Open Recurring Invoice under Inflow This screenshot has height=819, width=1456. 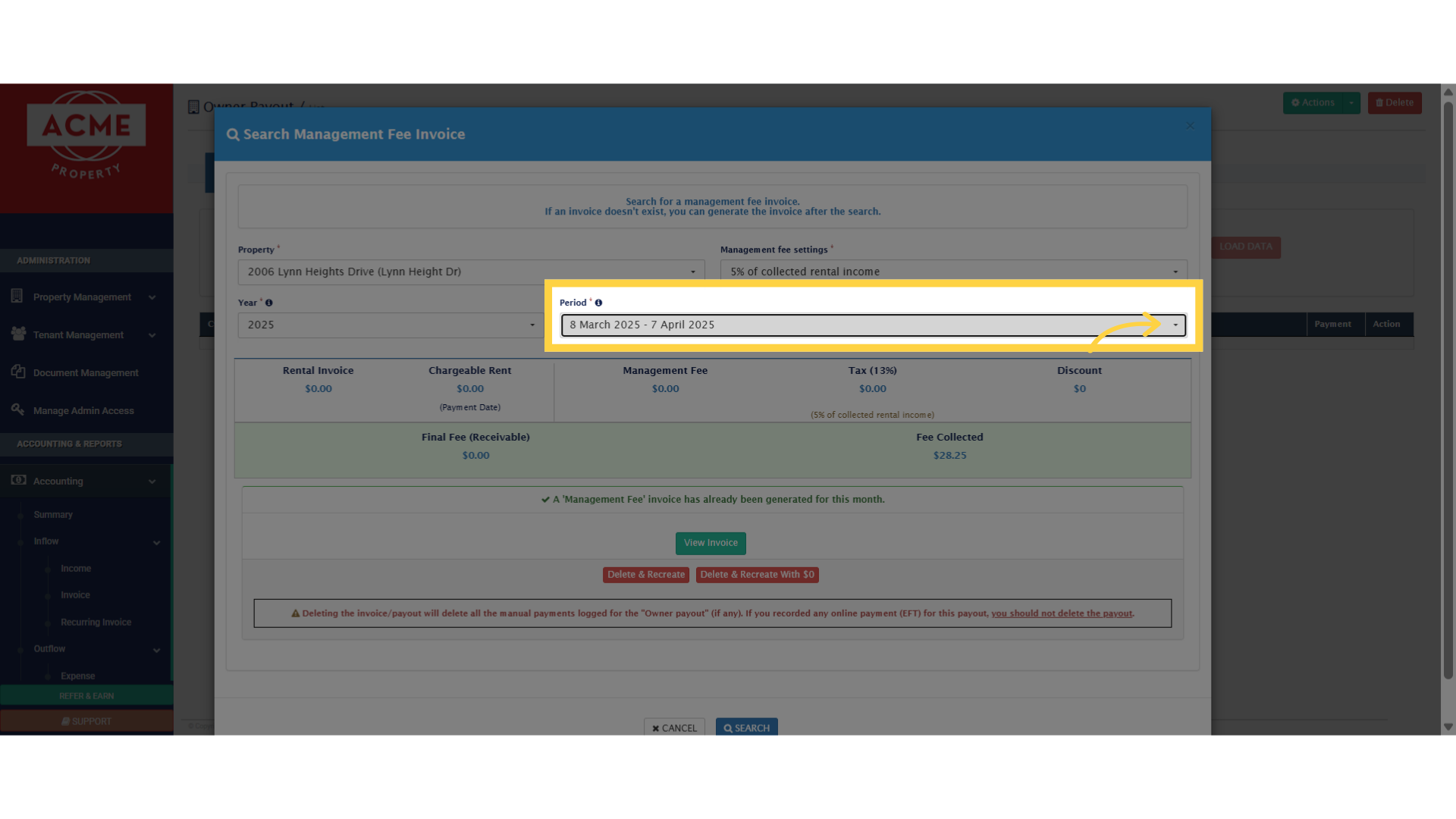pyautogui.click(x=96, y=623)
